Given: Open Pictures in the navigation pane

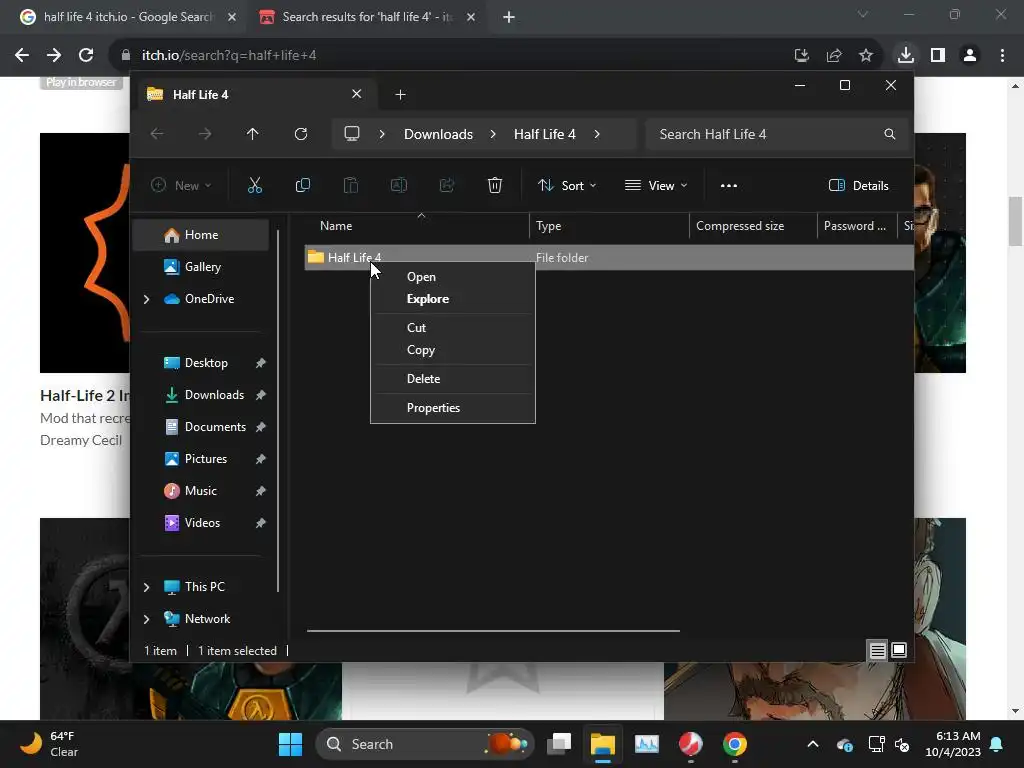Looking at the screenshot, I should coord(206,459).
